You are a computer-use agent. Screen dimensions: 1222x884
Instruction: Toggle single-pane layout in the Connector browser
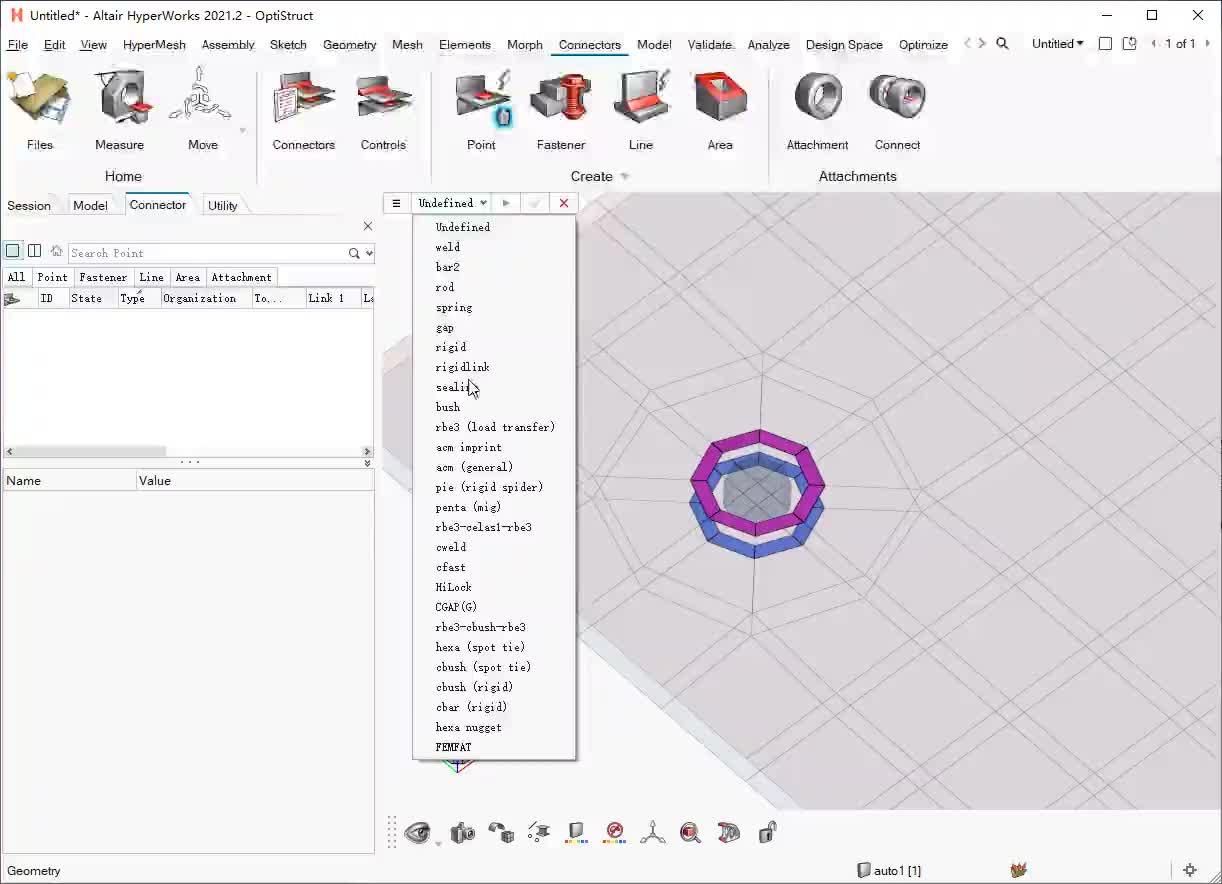[13, 250]
